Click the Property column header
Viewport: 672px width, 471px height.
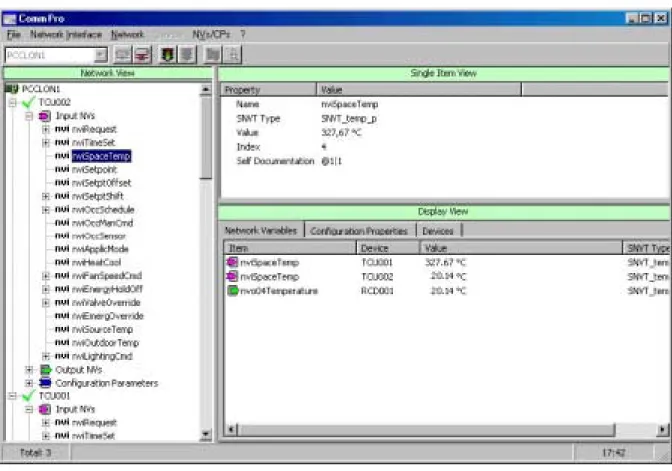click(269, 90)
